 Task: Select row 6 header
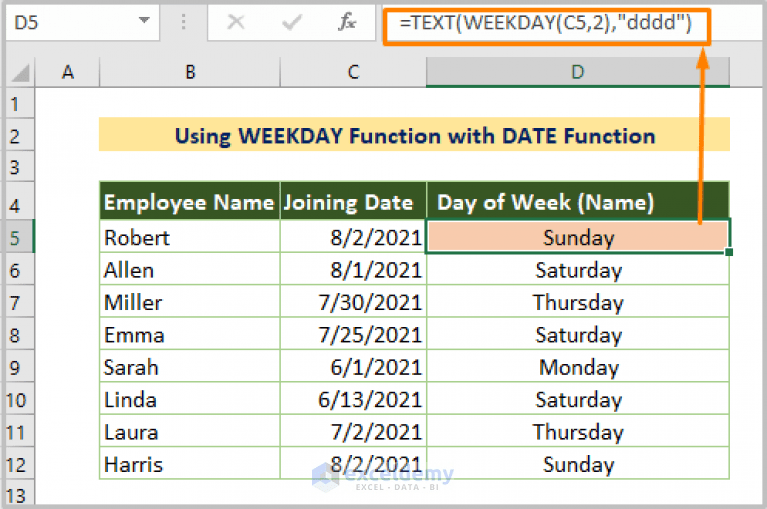click(20, 269)
